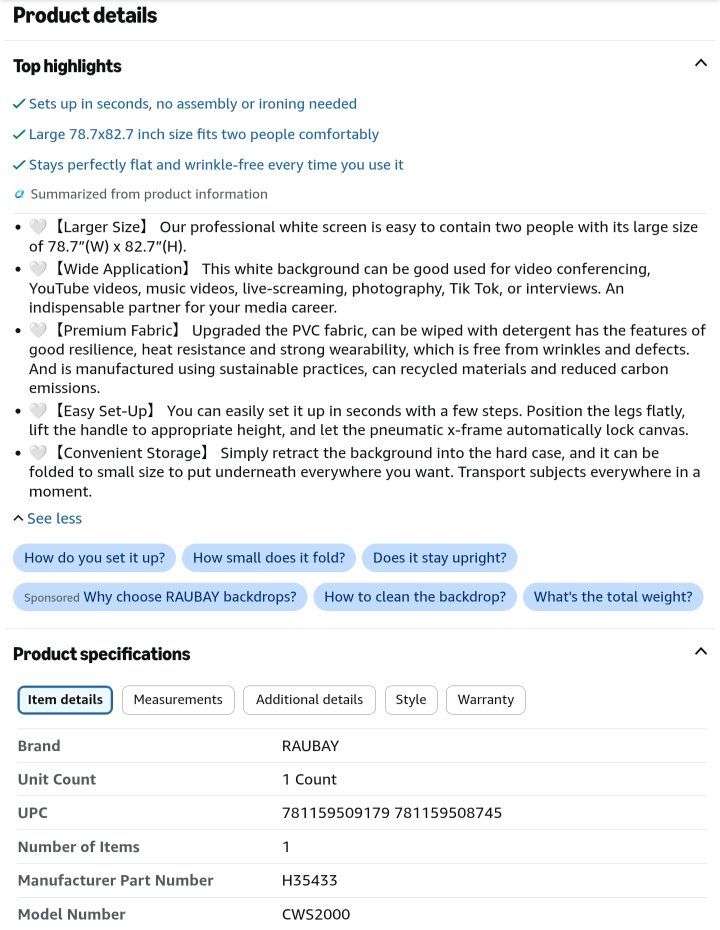
Task: Click the heart icon before Premium Fabric
Action: click(38, 330)
